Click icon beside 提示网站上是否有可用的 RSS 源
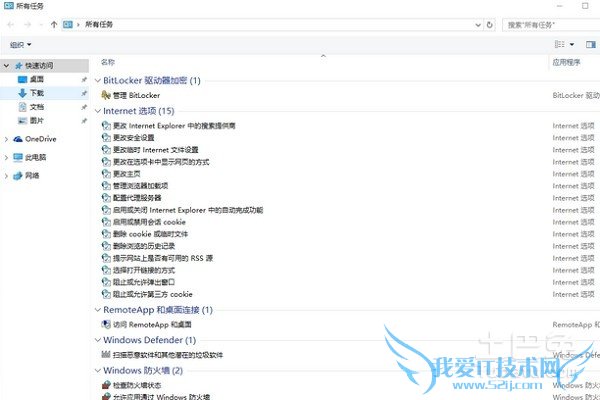Screen dimensions: 600x400 coord(106,258)
